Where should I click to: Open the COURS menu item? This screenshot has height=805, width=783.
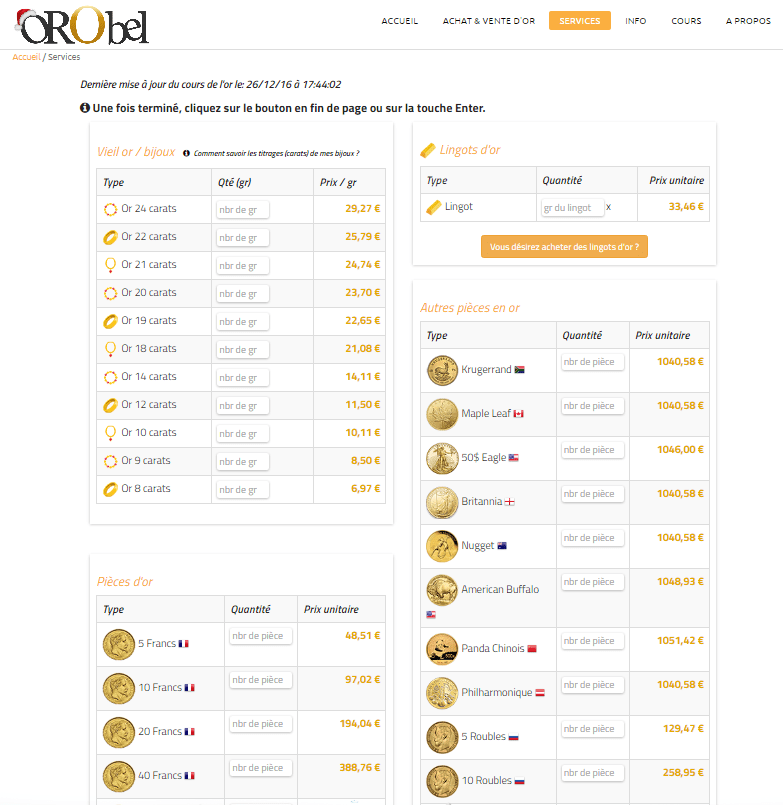click(686, 21)
